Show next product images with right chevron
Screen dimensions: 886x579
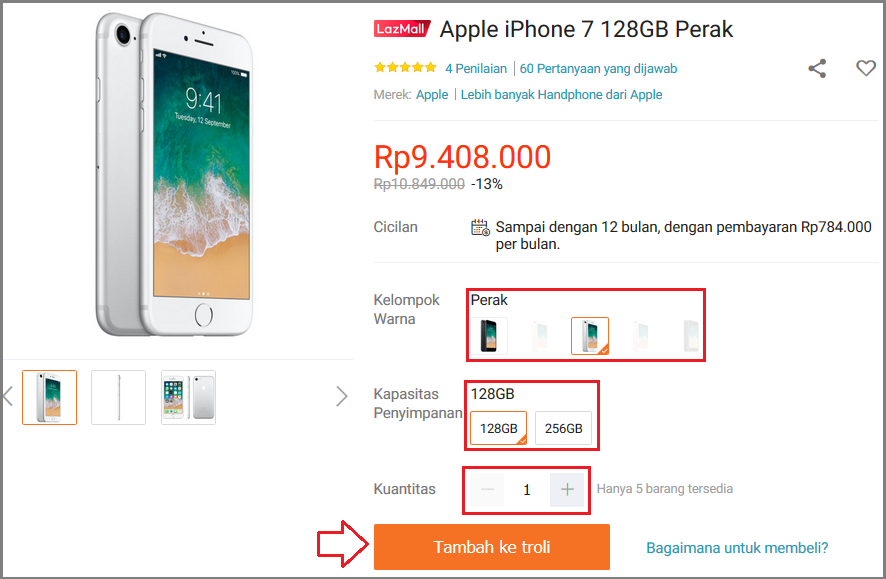pos(341,397)
